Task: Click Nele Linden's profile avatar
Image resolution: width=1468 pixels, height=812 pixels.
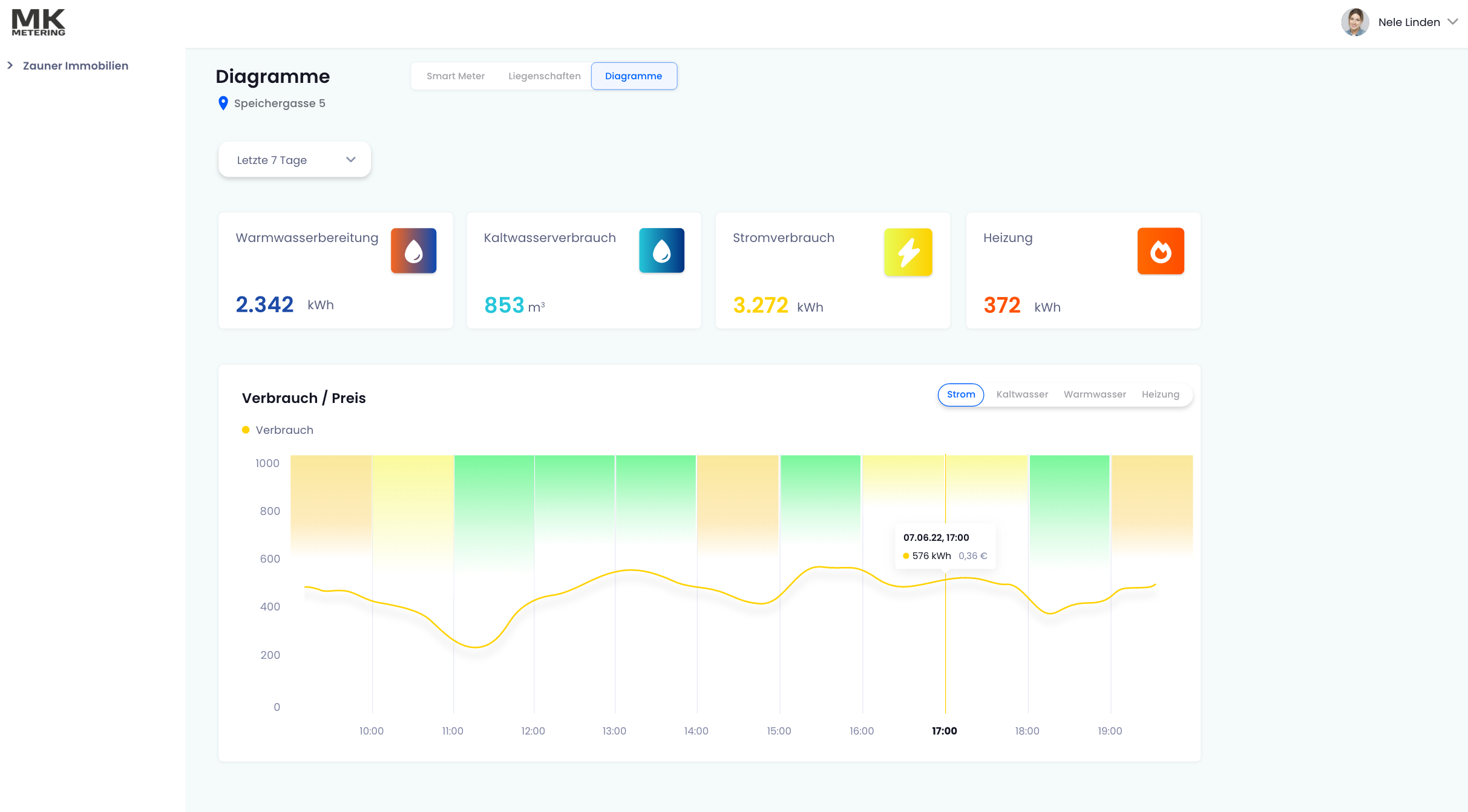Action: (x=1354, y=22)
